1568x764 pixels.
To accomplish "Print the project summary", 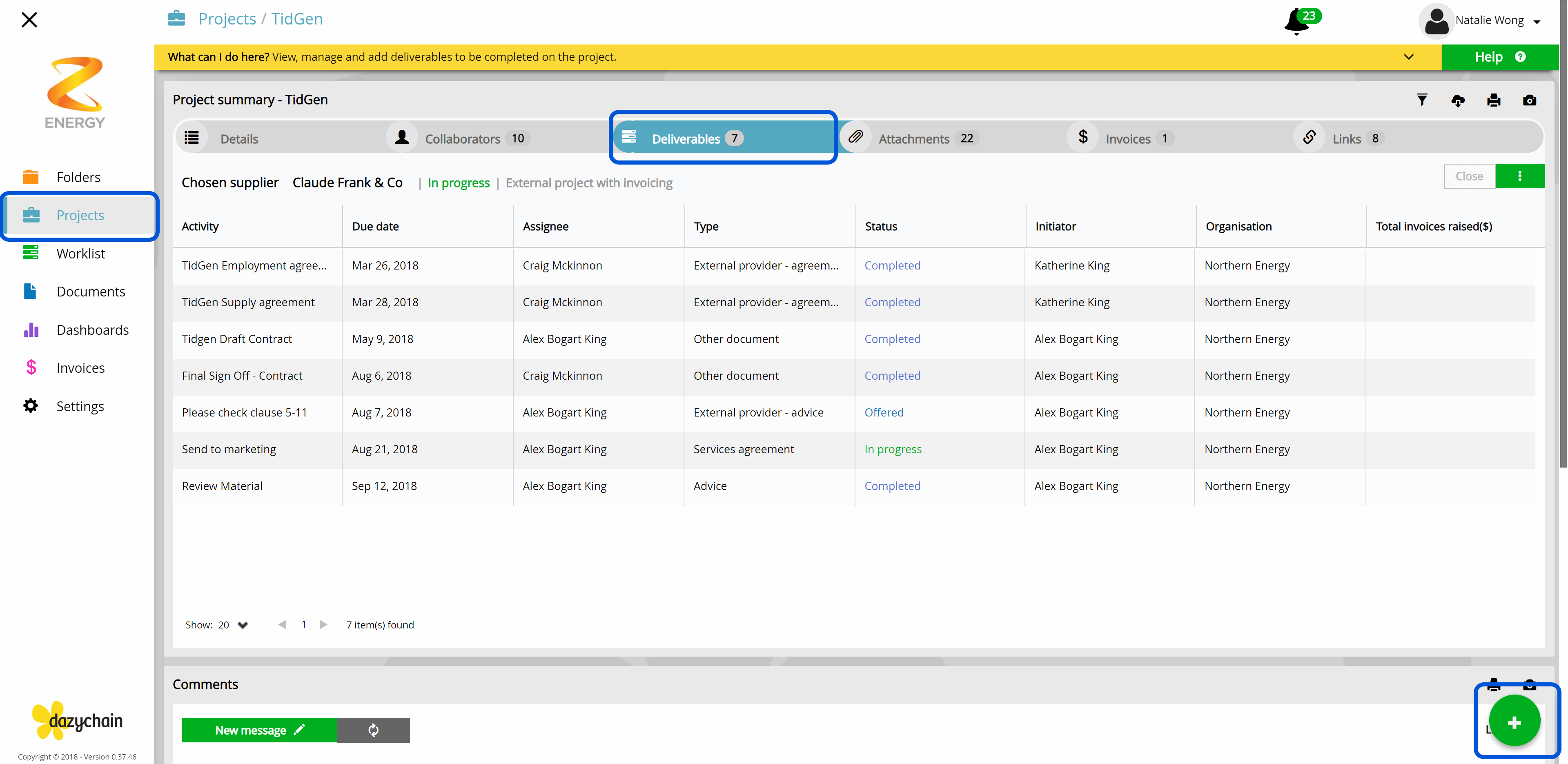I will (x=1494, y=100).
